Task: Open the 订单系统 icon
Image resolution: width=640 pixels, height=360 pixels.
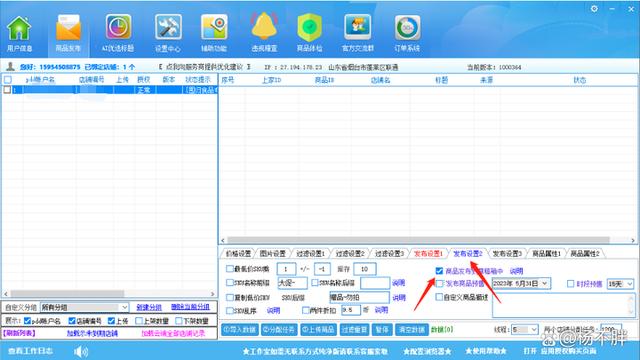Action: 407,33
